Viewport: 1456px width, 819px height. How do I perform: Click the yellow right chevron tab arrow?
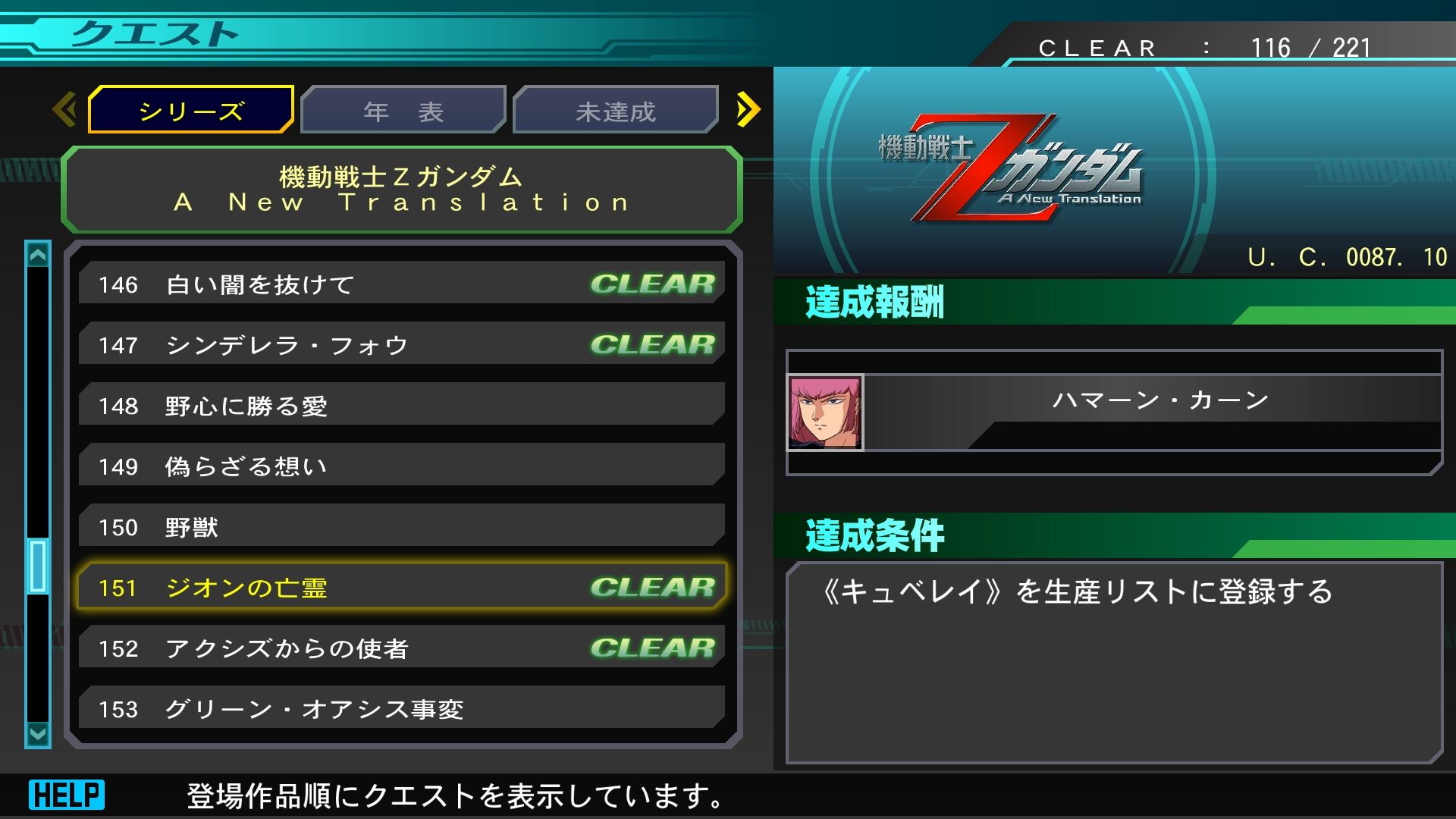tap(748, 110)
